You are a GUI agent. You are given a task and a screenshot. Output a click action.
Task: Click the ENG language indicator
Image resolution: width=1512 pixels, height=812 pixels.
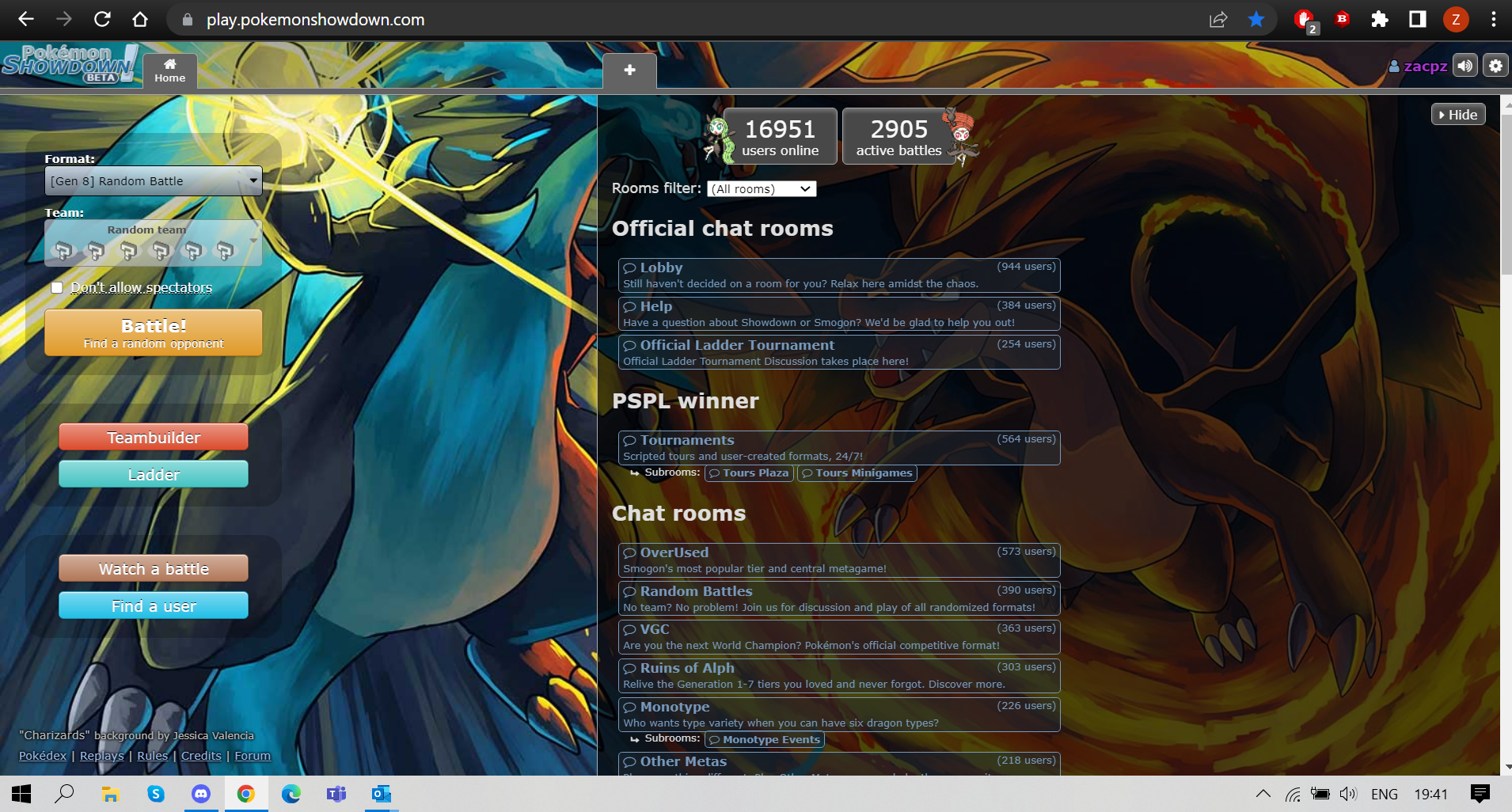(1385, 794)
